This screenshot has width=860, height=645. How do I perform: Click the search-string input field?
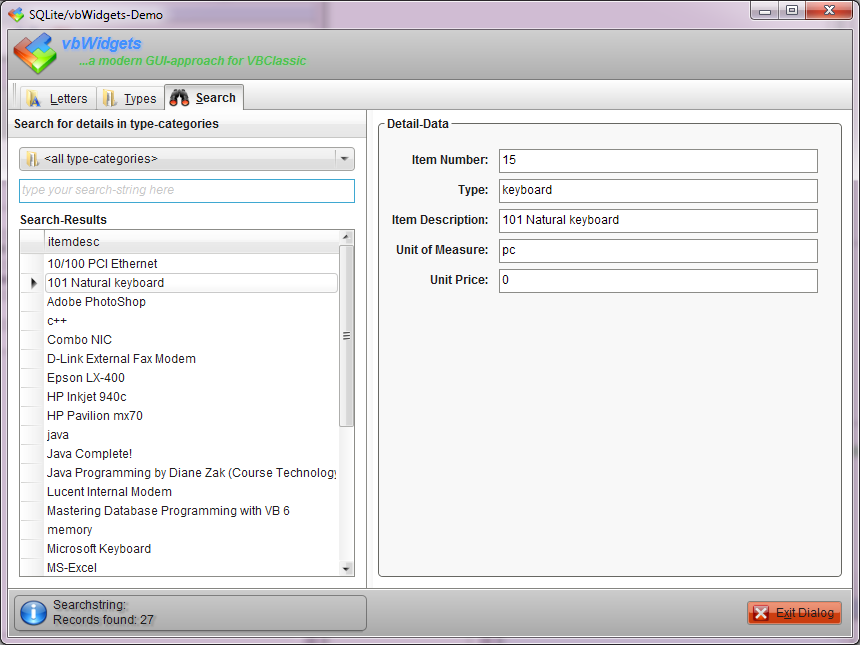[x=187, y=190]
